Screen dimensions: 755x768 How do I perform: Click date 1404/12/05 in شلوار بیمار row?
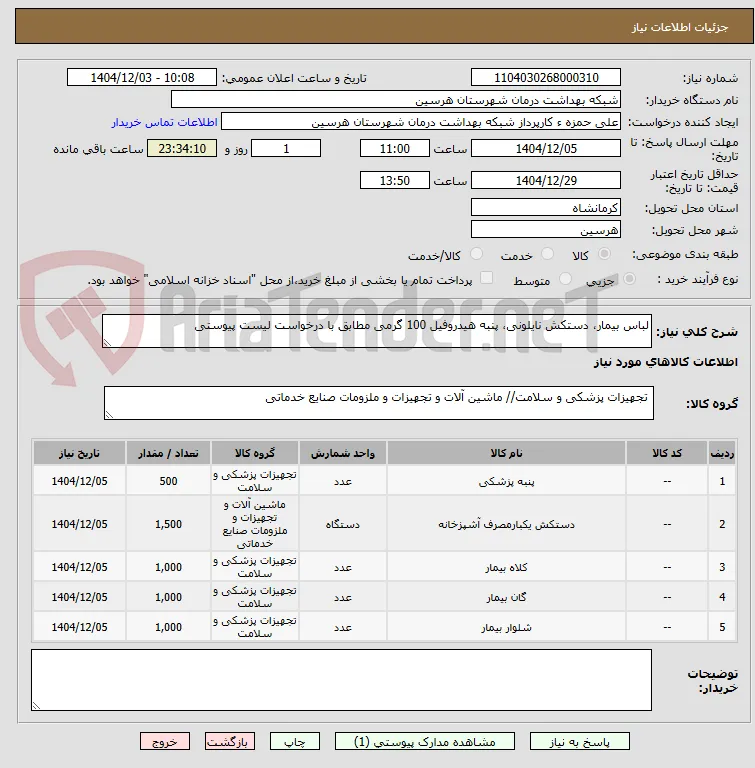pyautogui.click(x=79, y=627)
